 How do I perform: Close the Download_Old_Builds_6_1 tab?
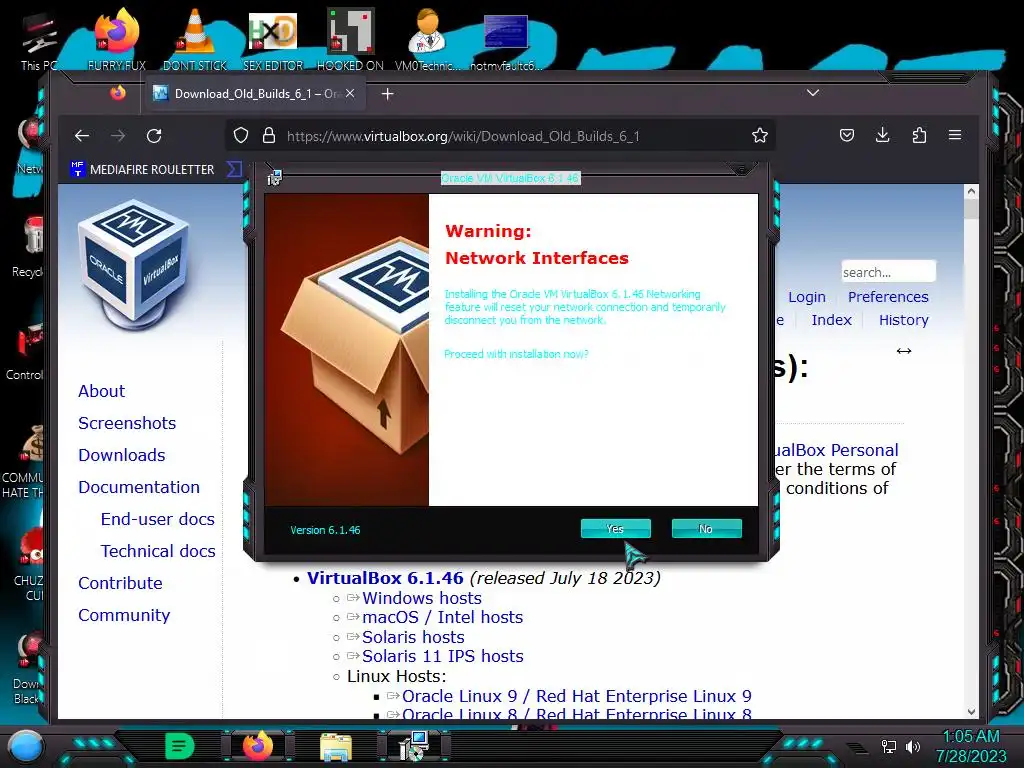click(x=350, y=93)
